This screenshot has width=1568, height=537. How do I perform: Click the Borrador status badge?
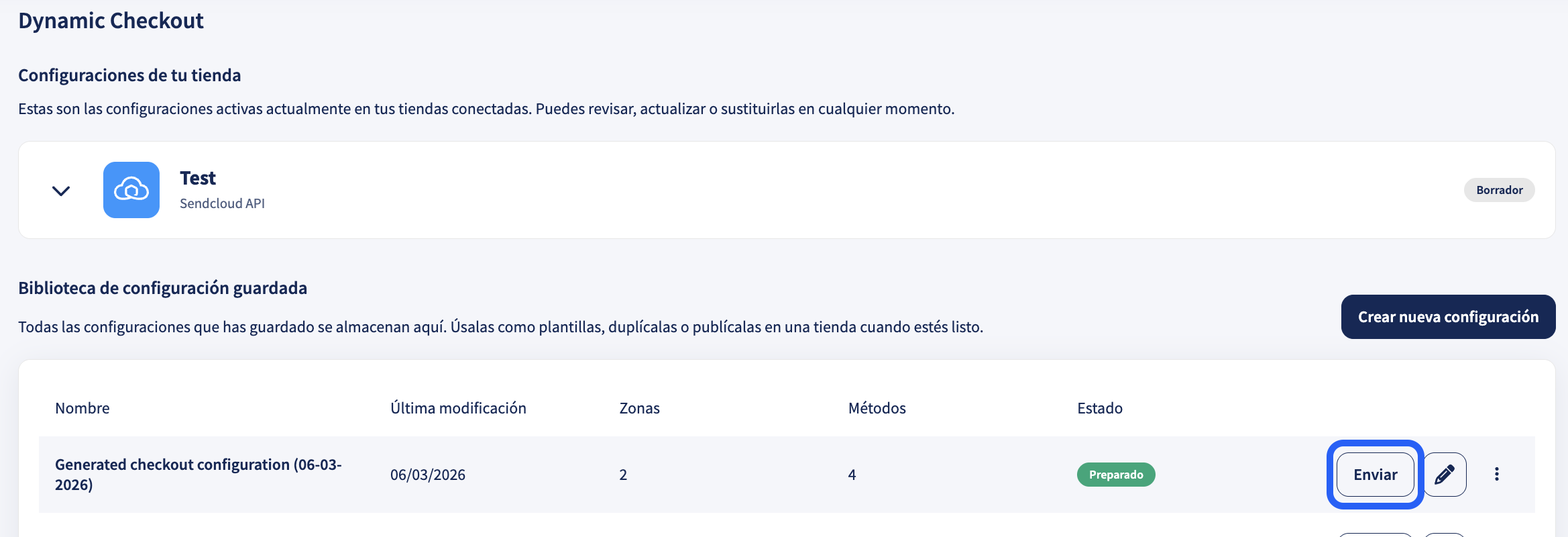(1499, 190)
